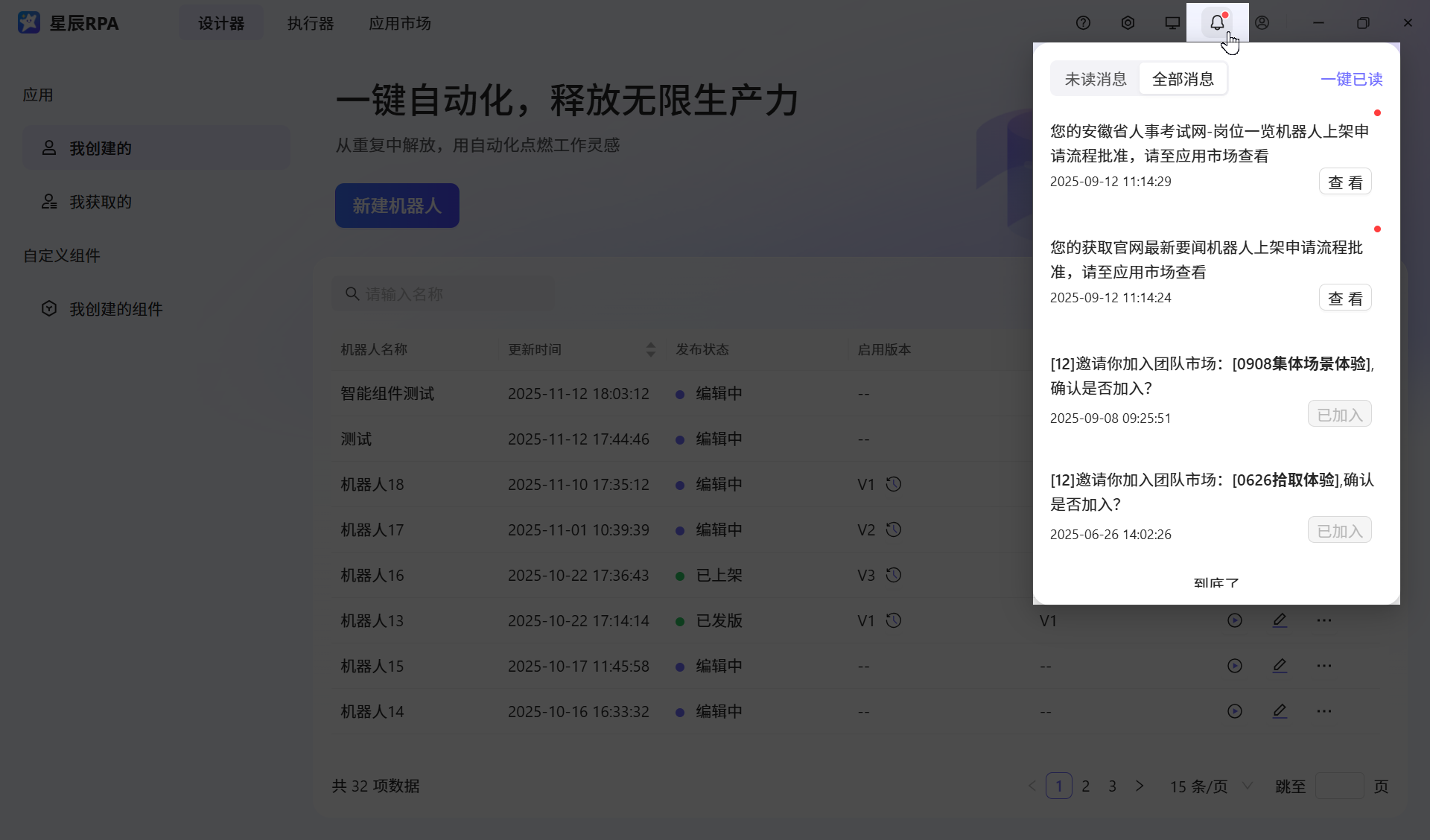The height and width of the screenshot is (840, 1430).
Task: Open more options for 机器人14
Action: point(1323,710)
